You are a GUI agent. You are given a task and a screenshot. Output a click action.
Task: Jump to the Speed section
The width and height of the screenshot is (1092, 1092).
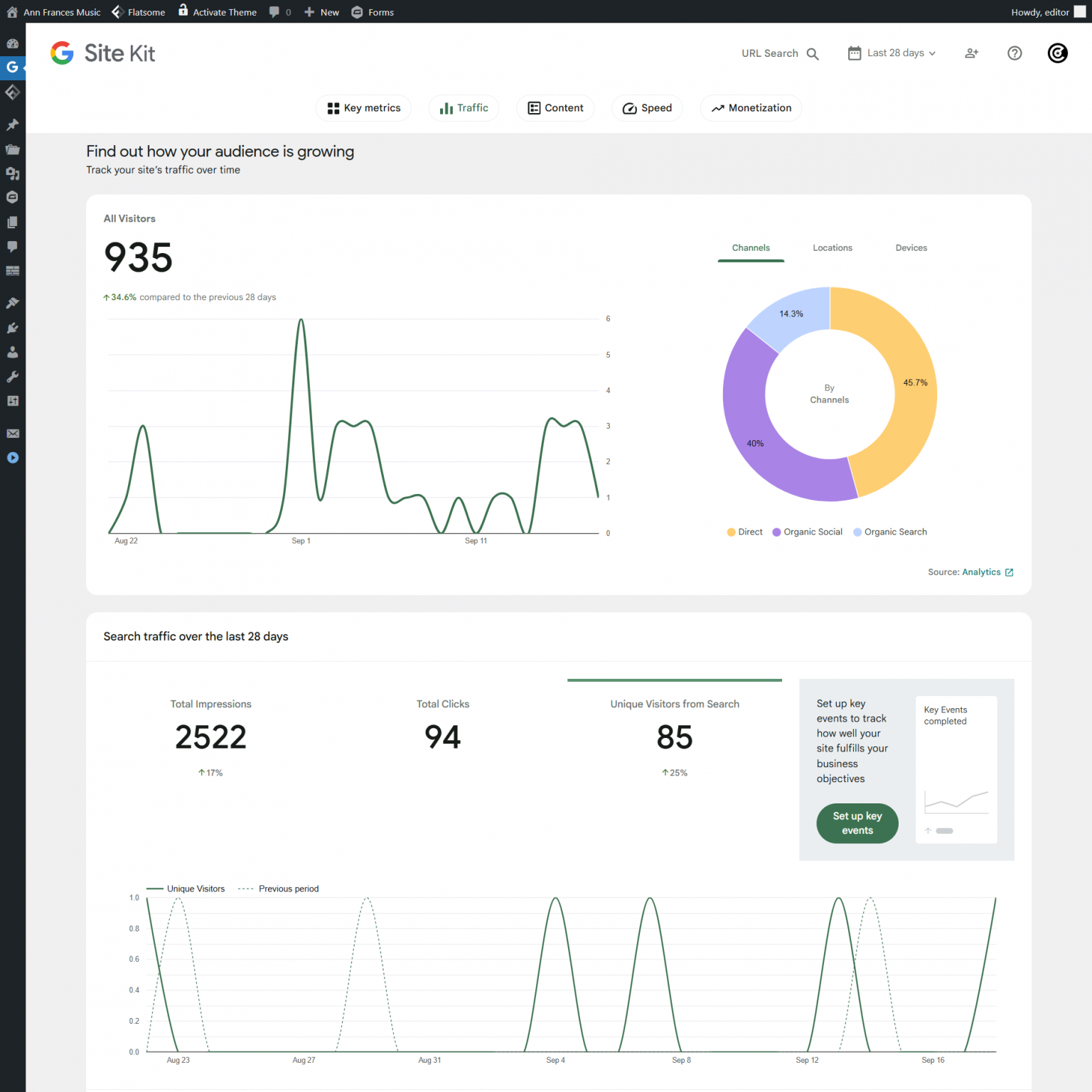(x=647, y=108)
